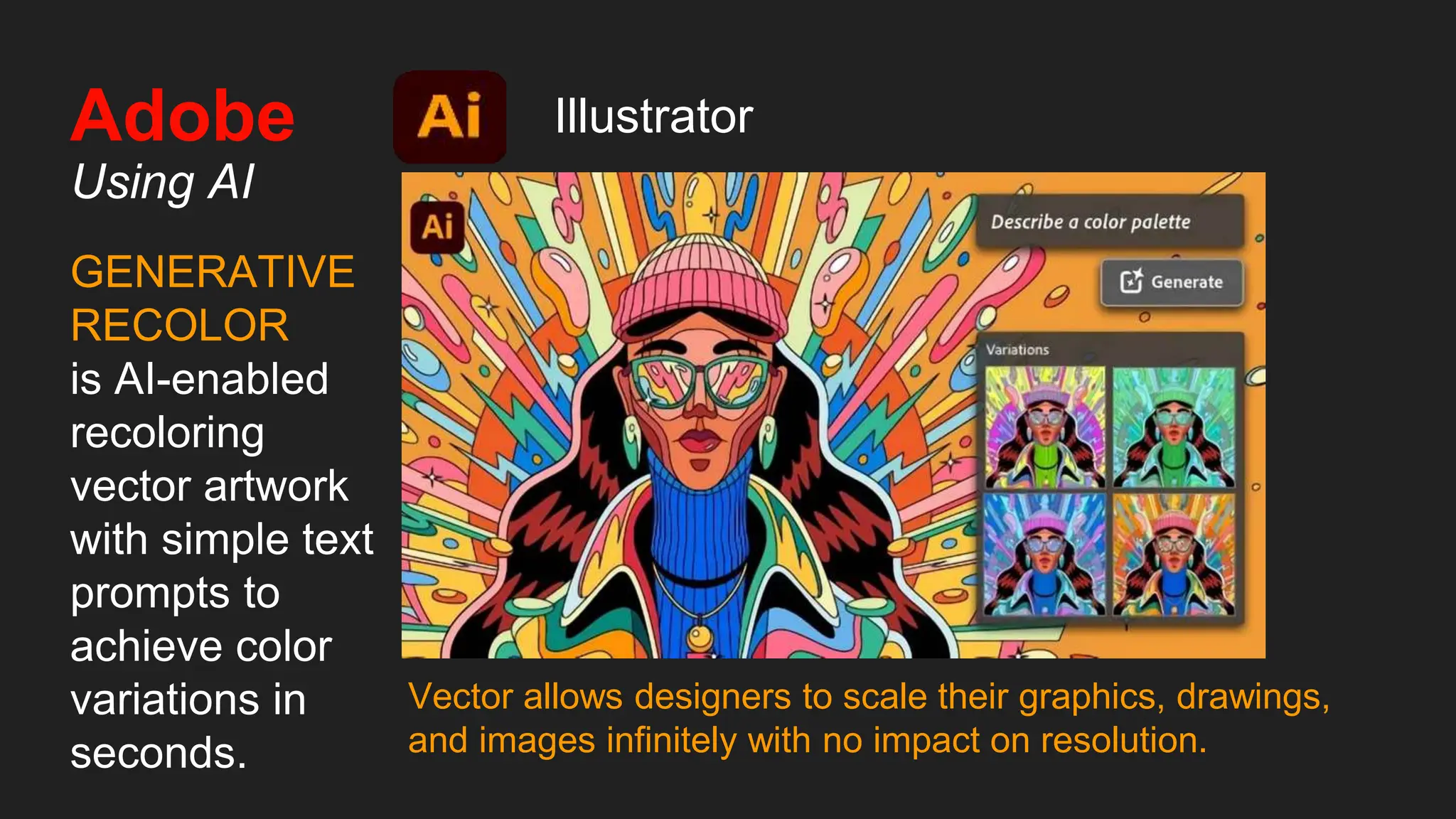Click the sparkle icon inside Generate button
This screenshot has width=1456, height=819.
[x=1132, y=282]
